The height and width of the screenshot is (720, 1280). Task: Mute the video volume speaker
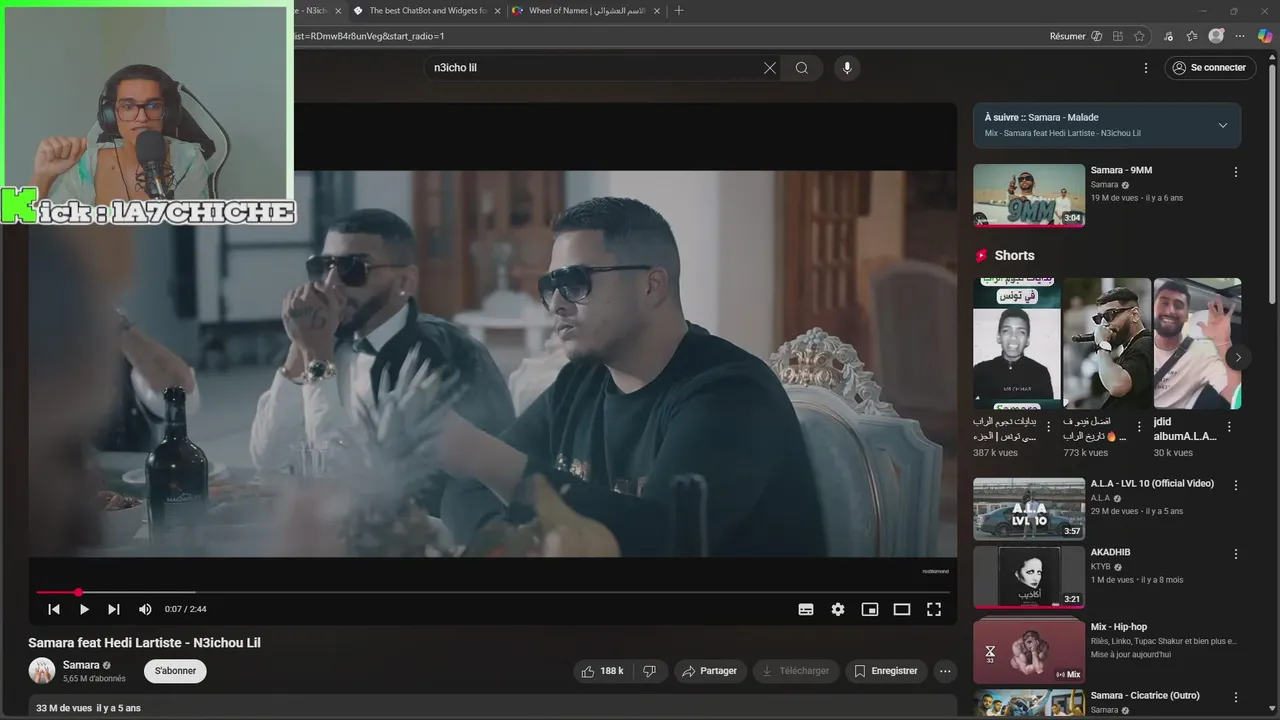tap(145, 609)
